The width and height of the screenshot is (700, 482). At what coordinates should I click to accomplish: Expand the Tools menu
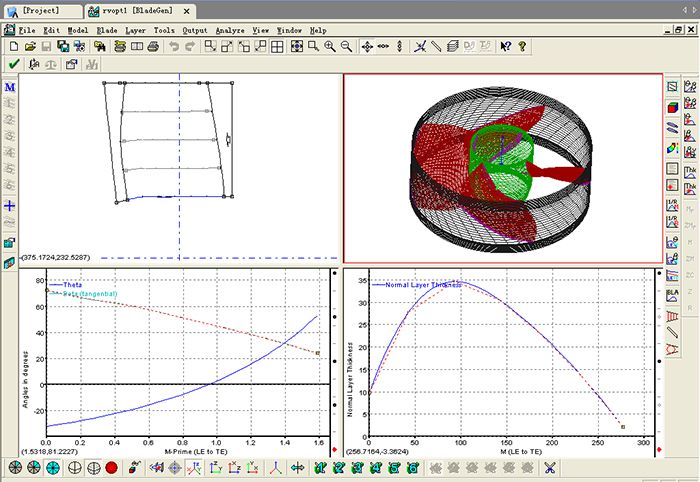[164, 30]
